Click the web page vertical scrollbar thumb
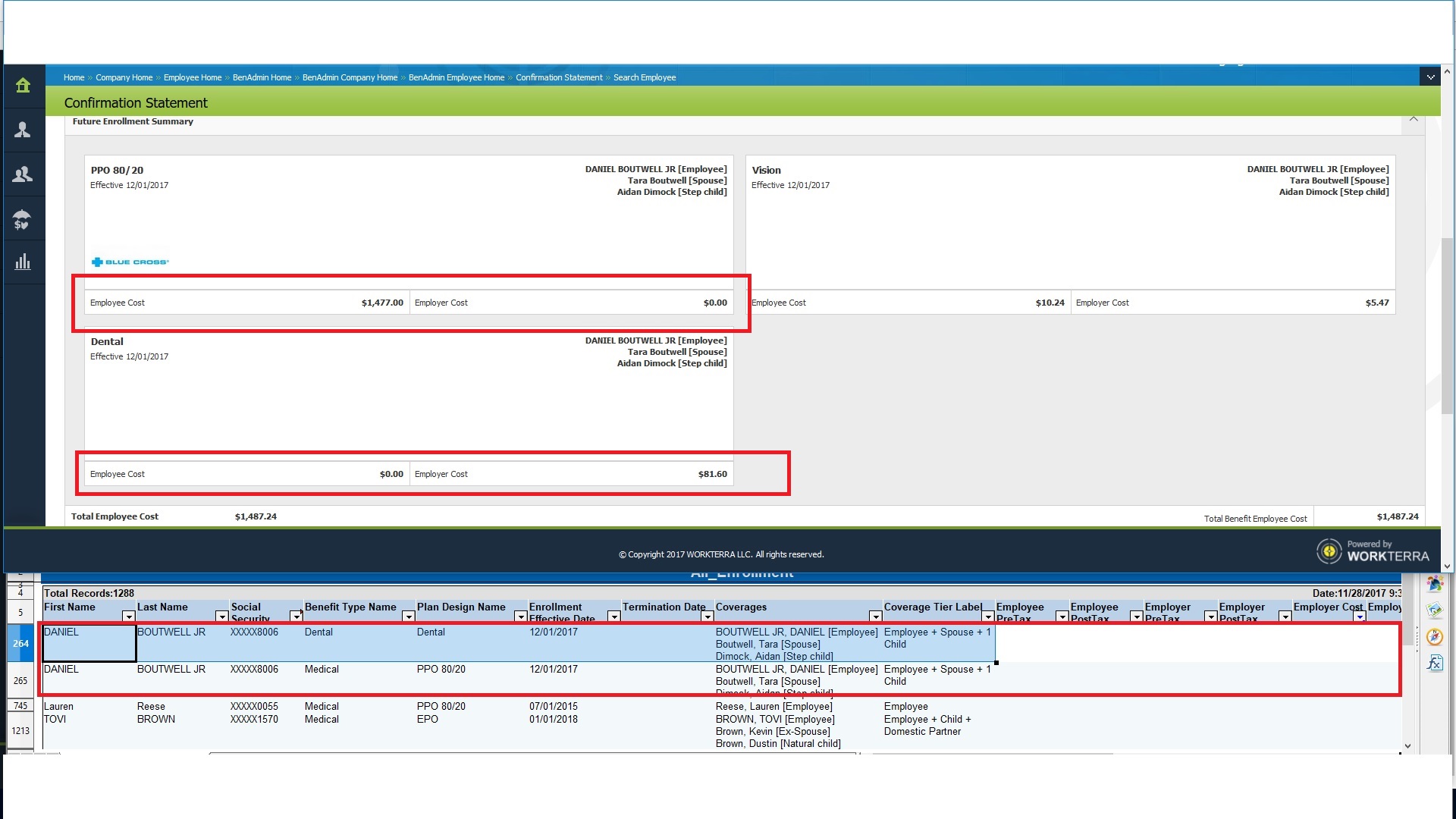1456x819 pixels. (1447, 326)
